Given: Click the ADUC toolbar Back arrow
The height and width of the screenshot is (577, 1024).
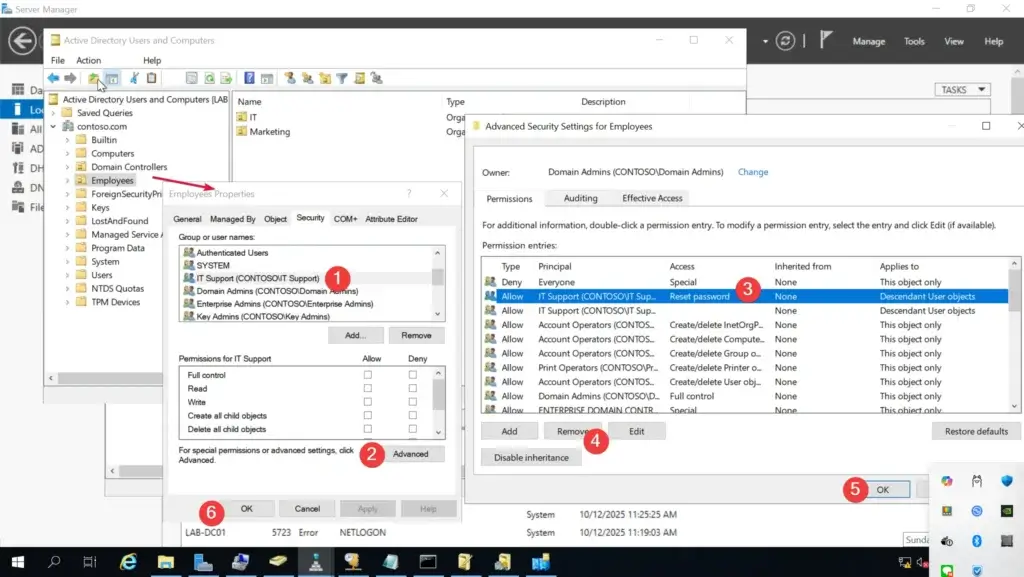Looking at the screenshot, I should [x=53, y=78].
